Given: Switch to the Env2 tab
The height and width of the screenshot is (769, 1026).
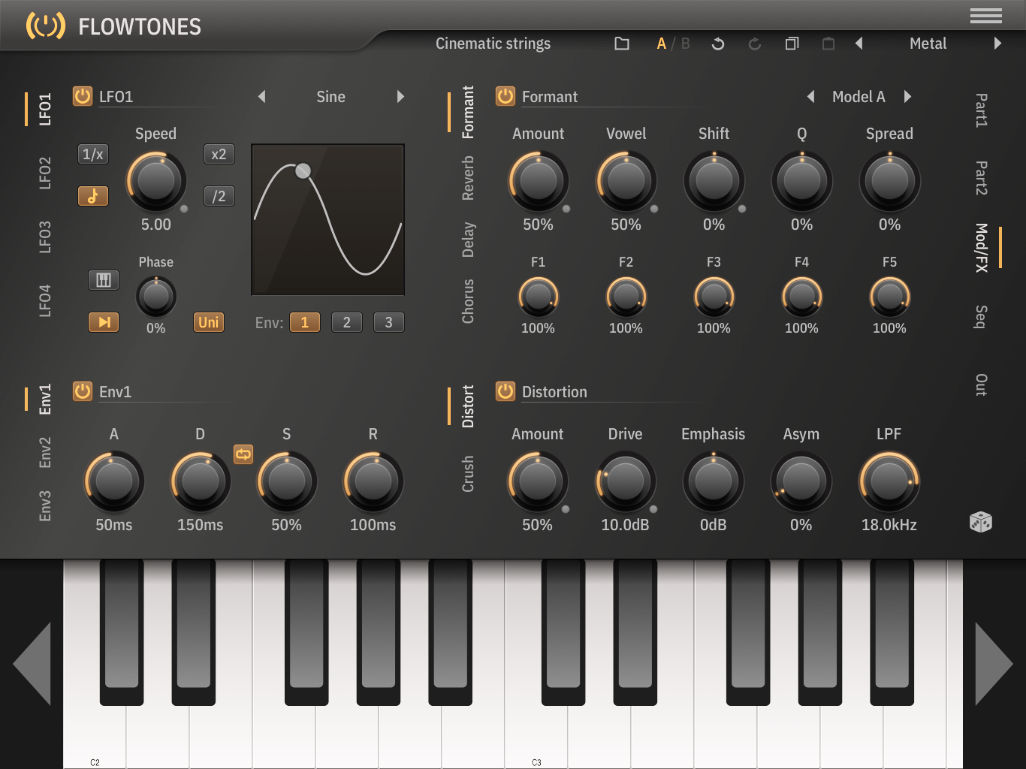Looking at the screenshot, I should coord(44,452).
